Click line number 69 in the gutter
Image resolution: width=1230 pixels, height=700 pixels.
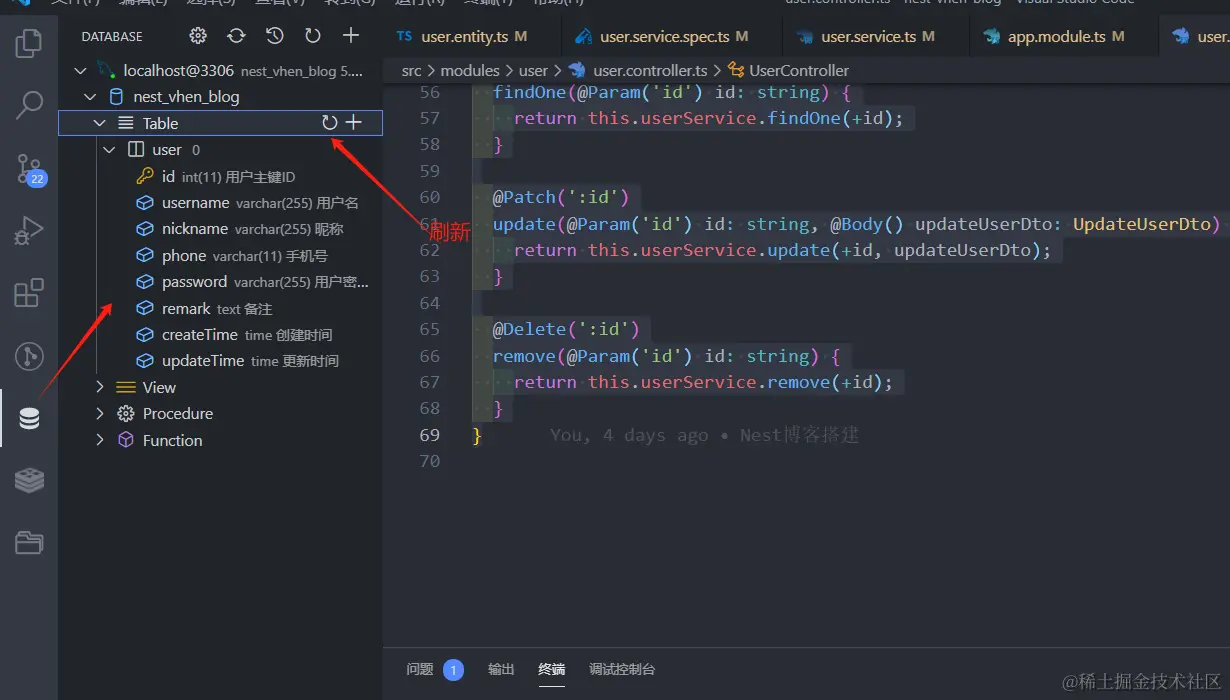point(429,435)
